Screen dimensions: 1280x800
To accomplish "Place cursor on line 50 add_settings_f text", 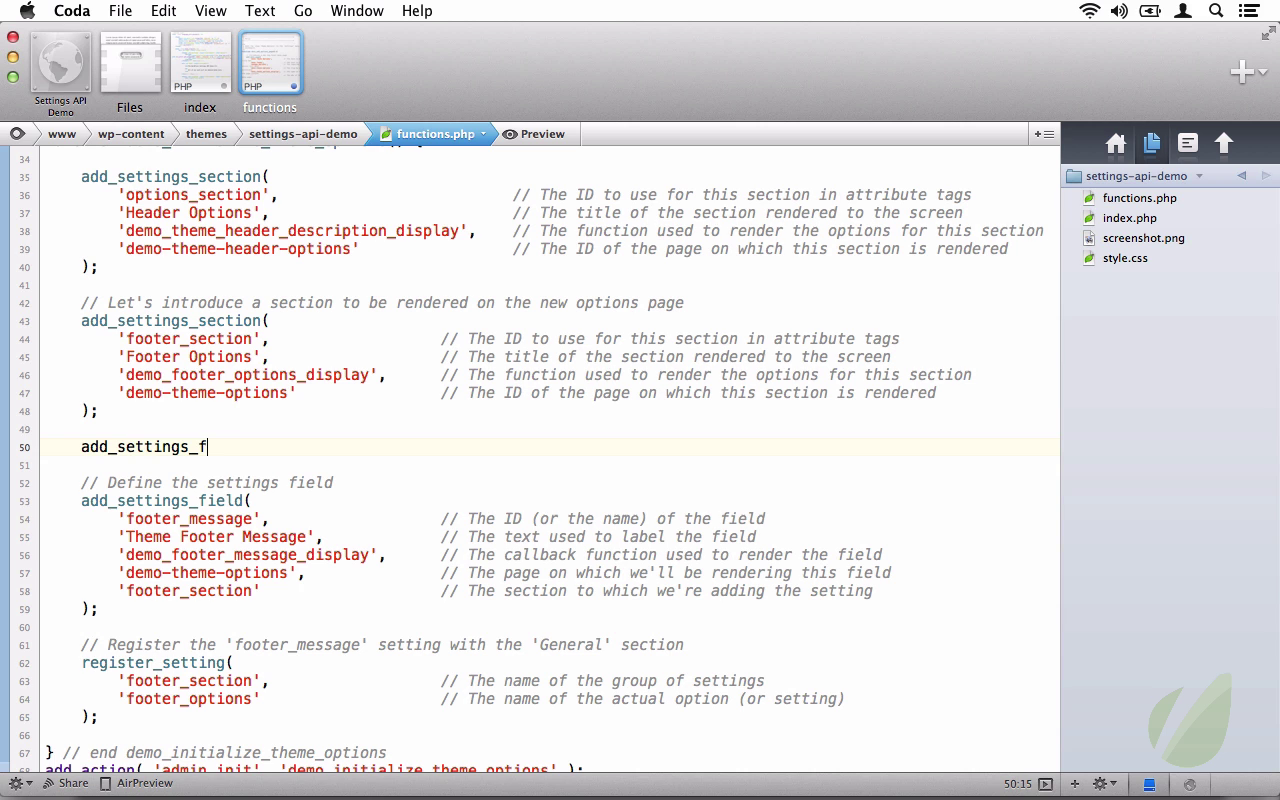I will [144, 447].
